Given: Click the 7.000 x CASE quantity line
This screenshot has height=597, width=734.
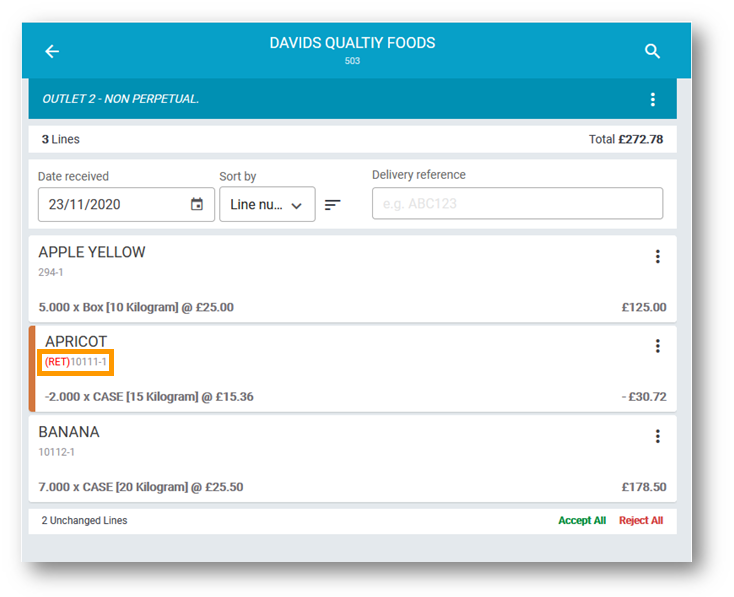Looking at the screenshot, I should pos(140,487).
